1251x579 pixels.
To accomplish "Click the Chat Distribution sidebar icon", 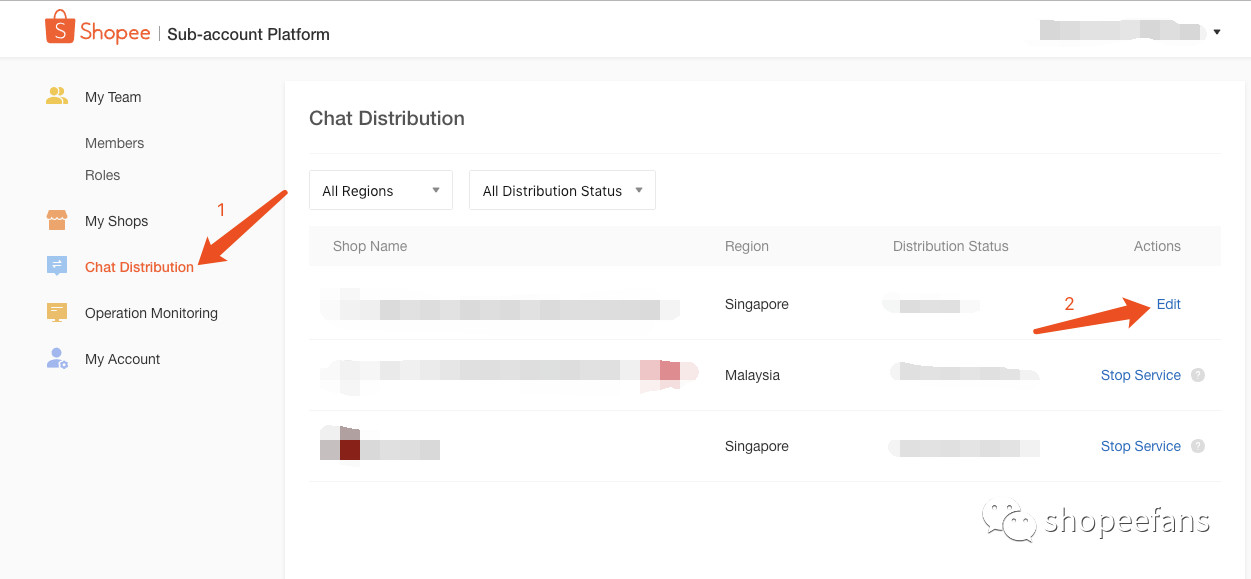I will click(57, 266).
